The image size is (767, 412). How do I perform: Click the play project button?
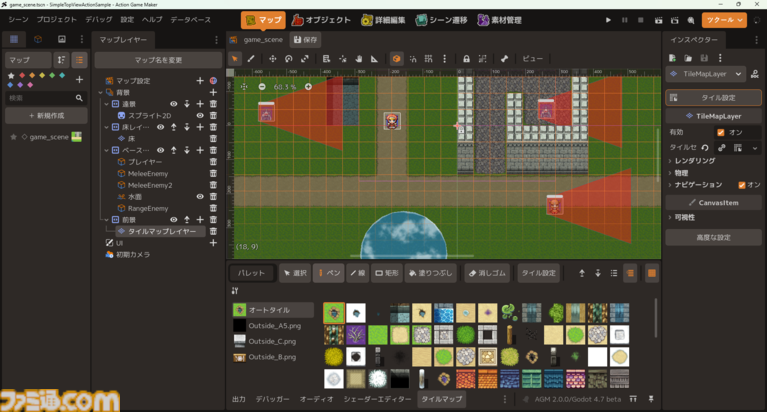(x=608, y=20)
